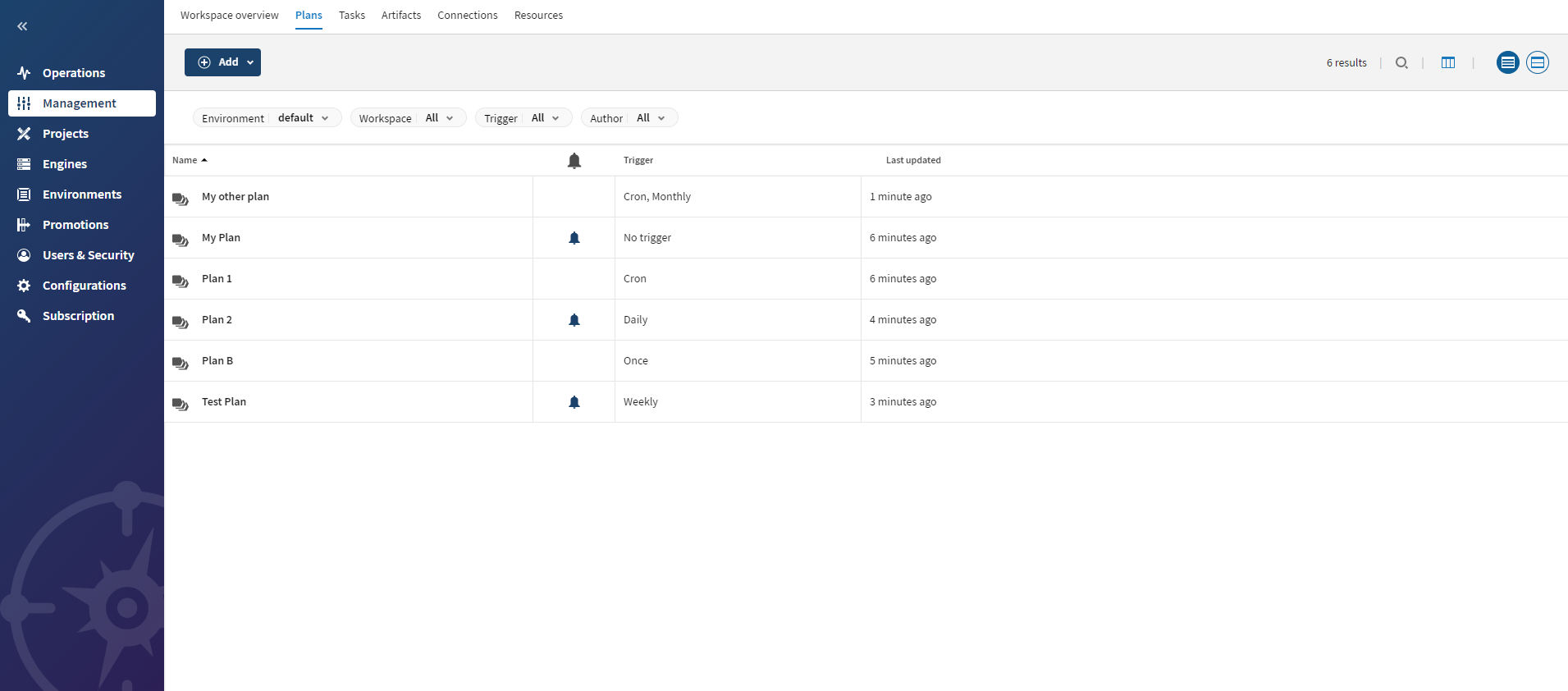The height and width of the screenshot is (691, 1568).
Task: Click the 'Once' trigger cell
Action: tap(738, 361)
